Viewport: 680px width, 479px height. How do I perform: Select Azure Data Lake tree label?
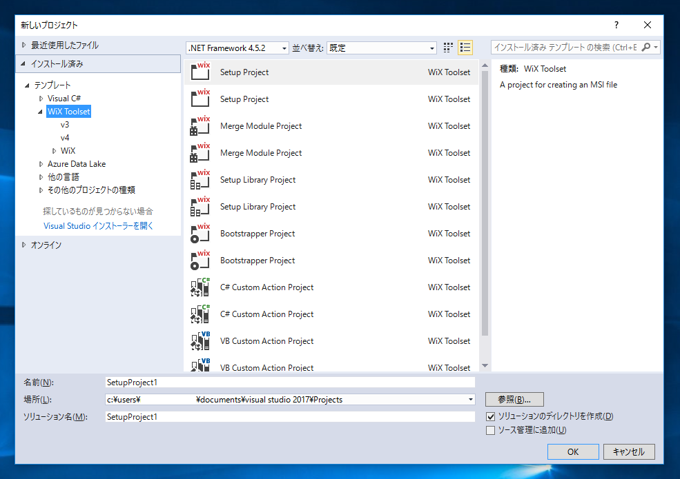(77, 164)
